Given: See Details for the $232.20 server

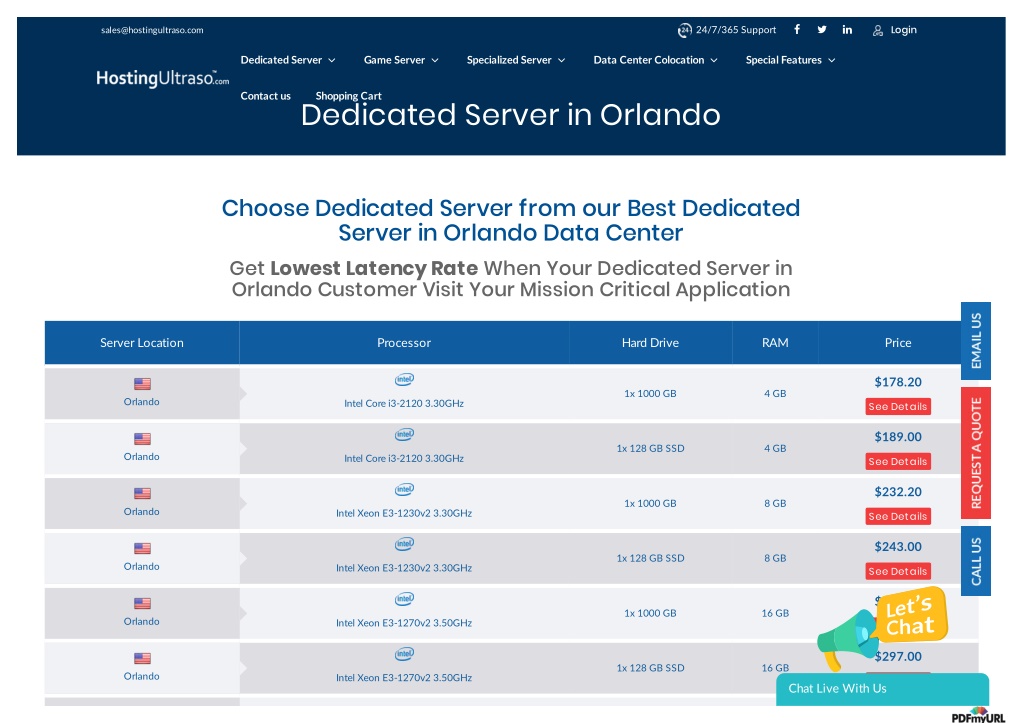Looking at the screenshot, I should pyautogui.click(x=898, y=516).
